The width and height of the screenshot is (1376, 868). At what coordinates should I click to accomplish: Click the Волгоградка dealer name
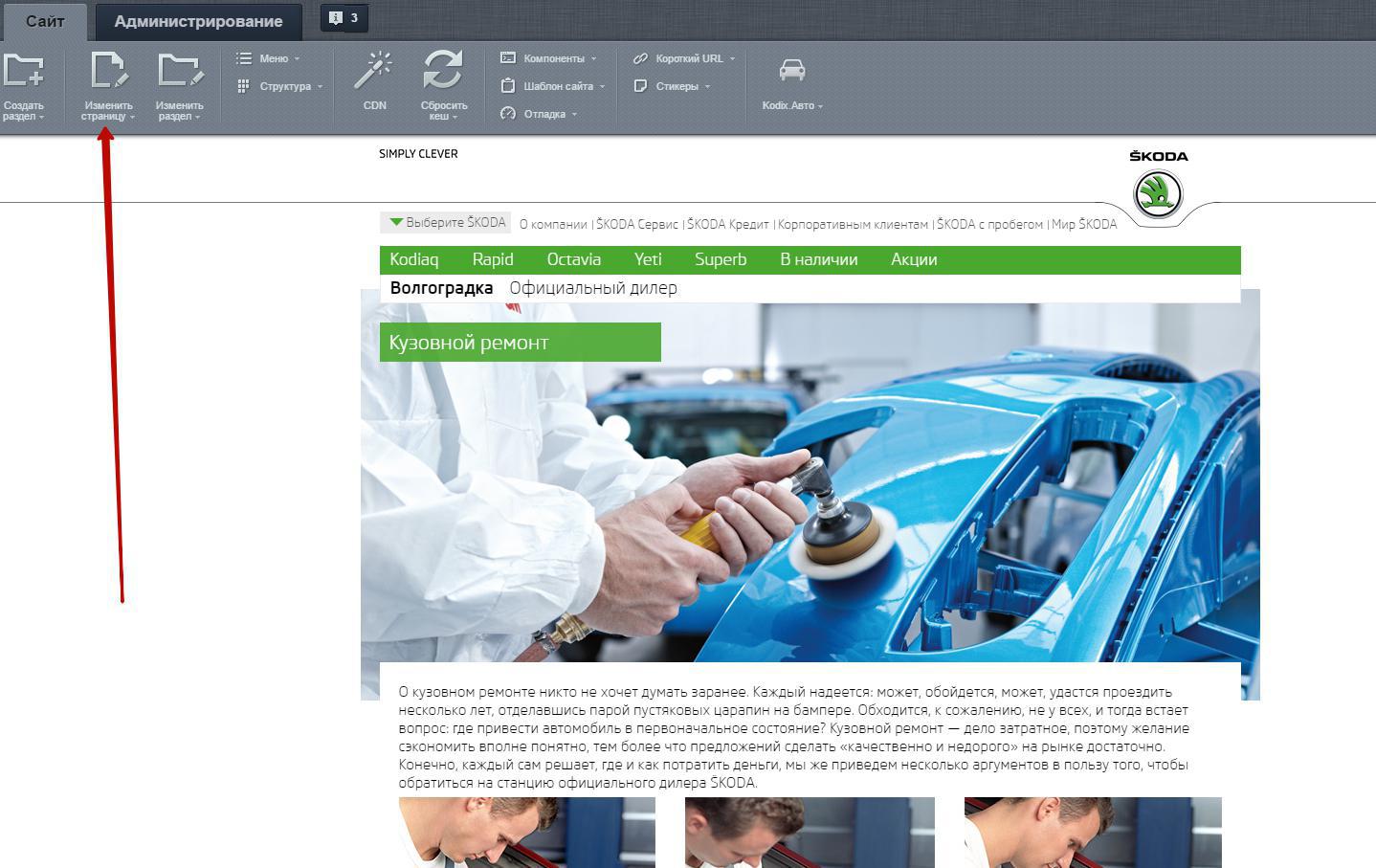441,288
